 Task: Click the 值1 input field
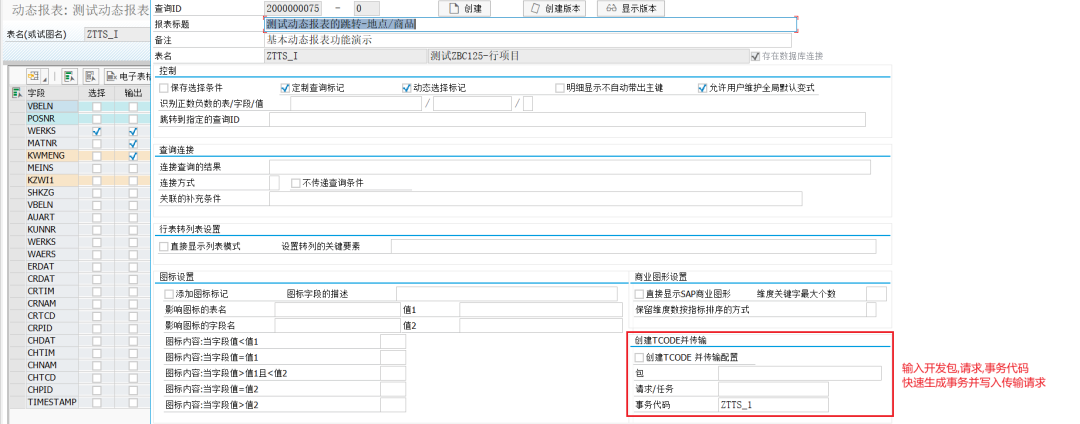pyautogui.click(x=539, y=310)
